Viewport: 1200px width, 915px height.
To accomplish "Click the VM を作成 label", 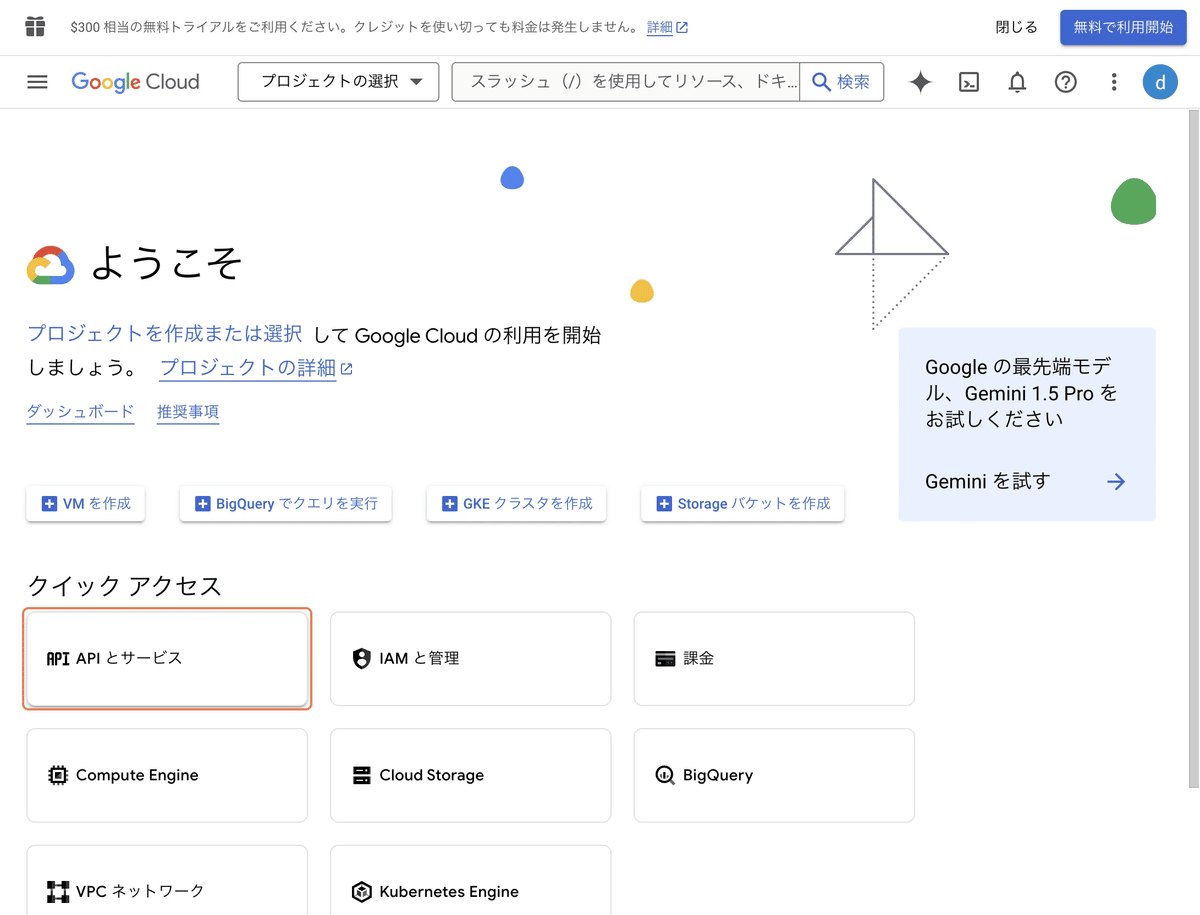I will [97, 504].
